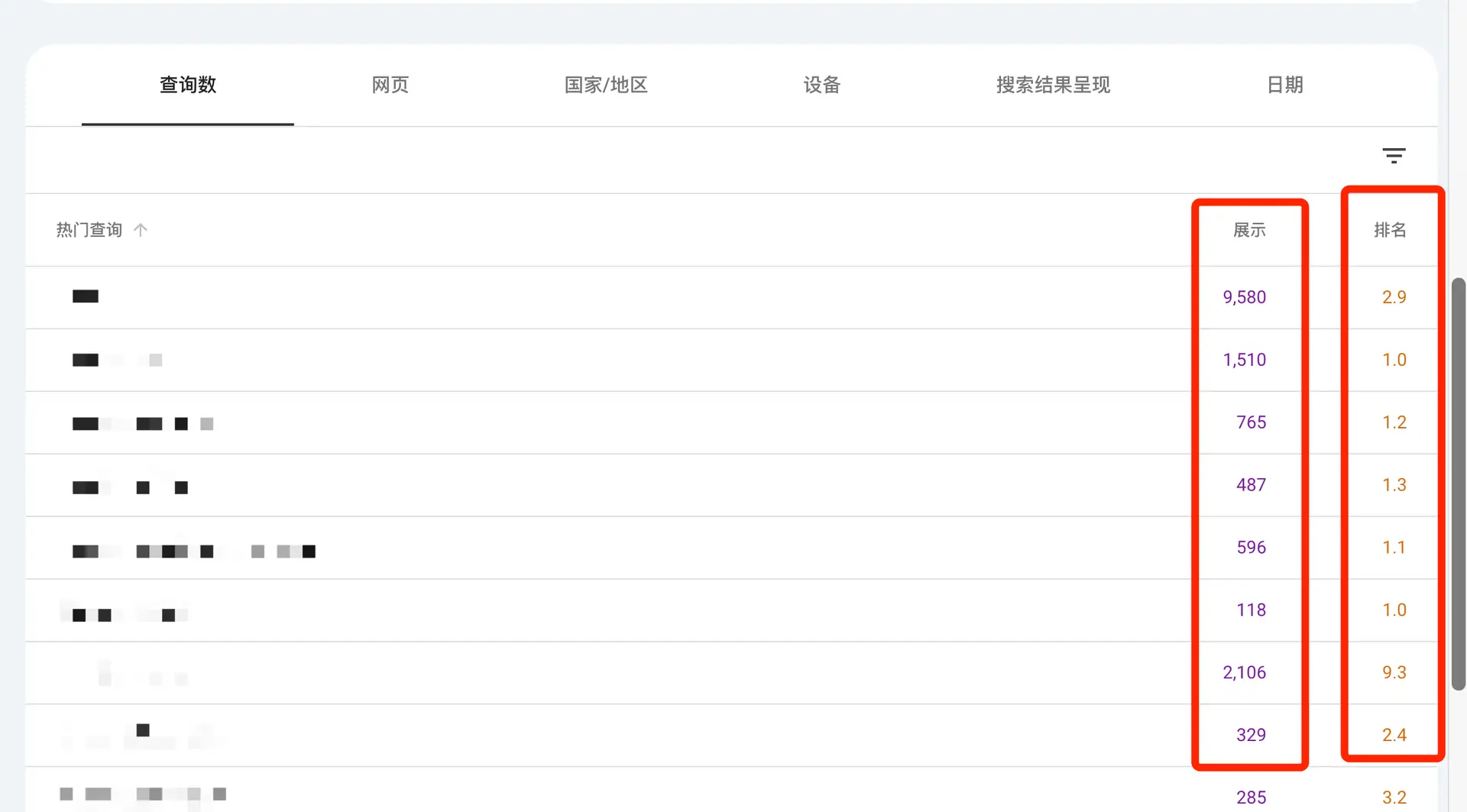
Task: Open the query row with 9,580 impressions
Action: click(x=731, y=297)
